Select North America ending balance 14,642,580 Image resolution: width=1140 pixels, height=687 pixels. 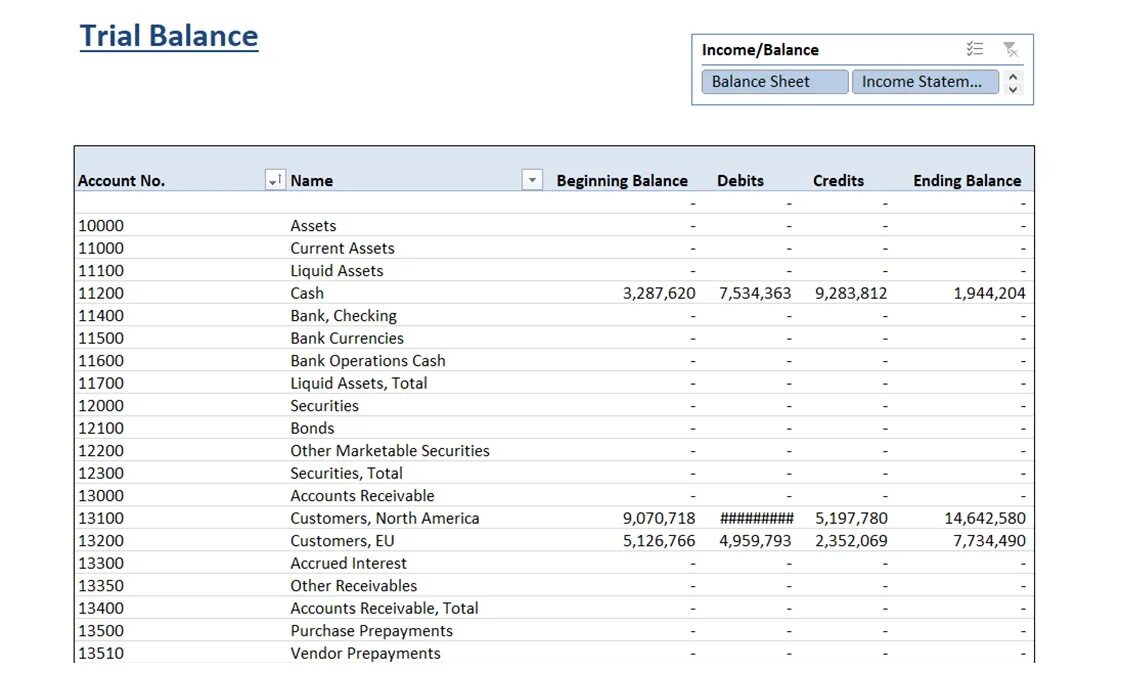[985, 518]
